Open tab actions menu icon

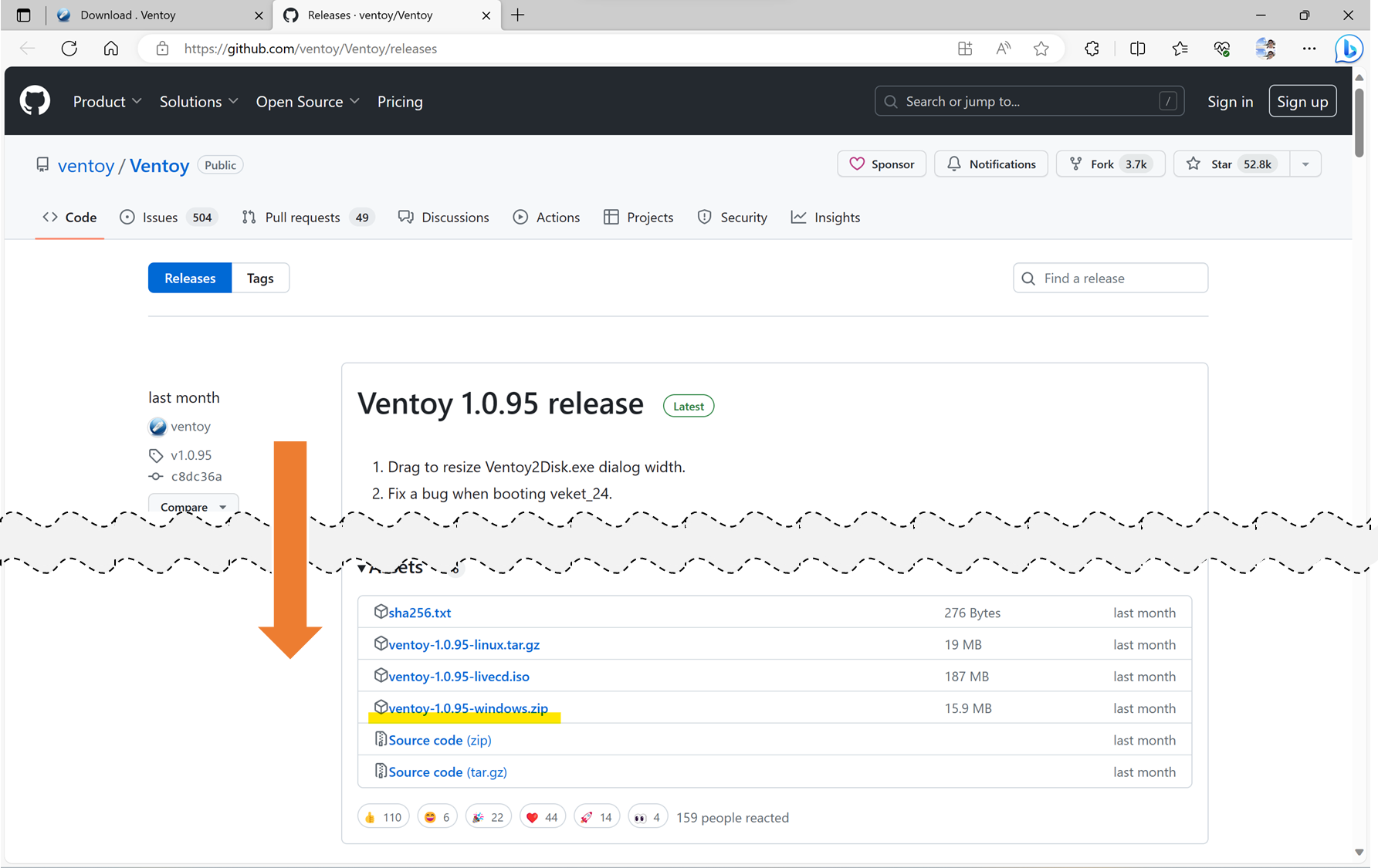click(24, 15)
